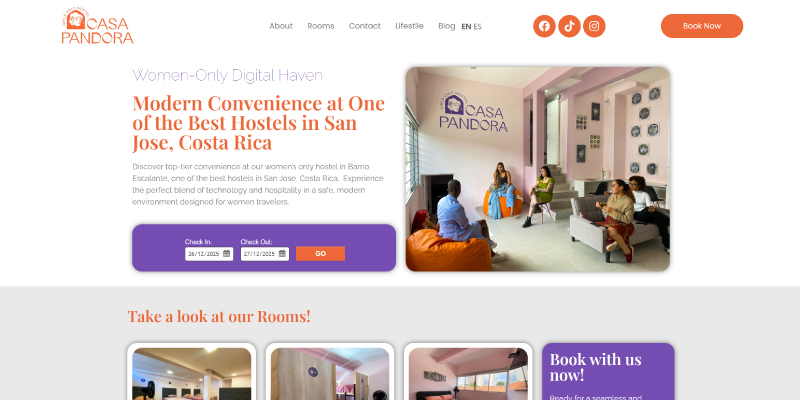Open the Lifestile menu link
Screen dimensions: 800x400
(x=409, y=26)
